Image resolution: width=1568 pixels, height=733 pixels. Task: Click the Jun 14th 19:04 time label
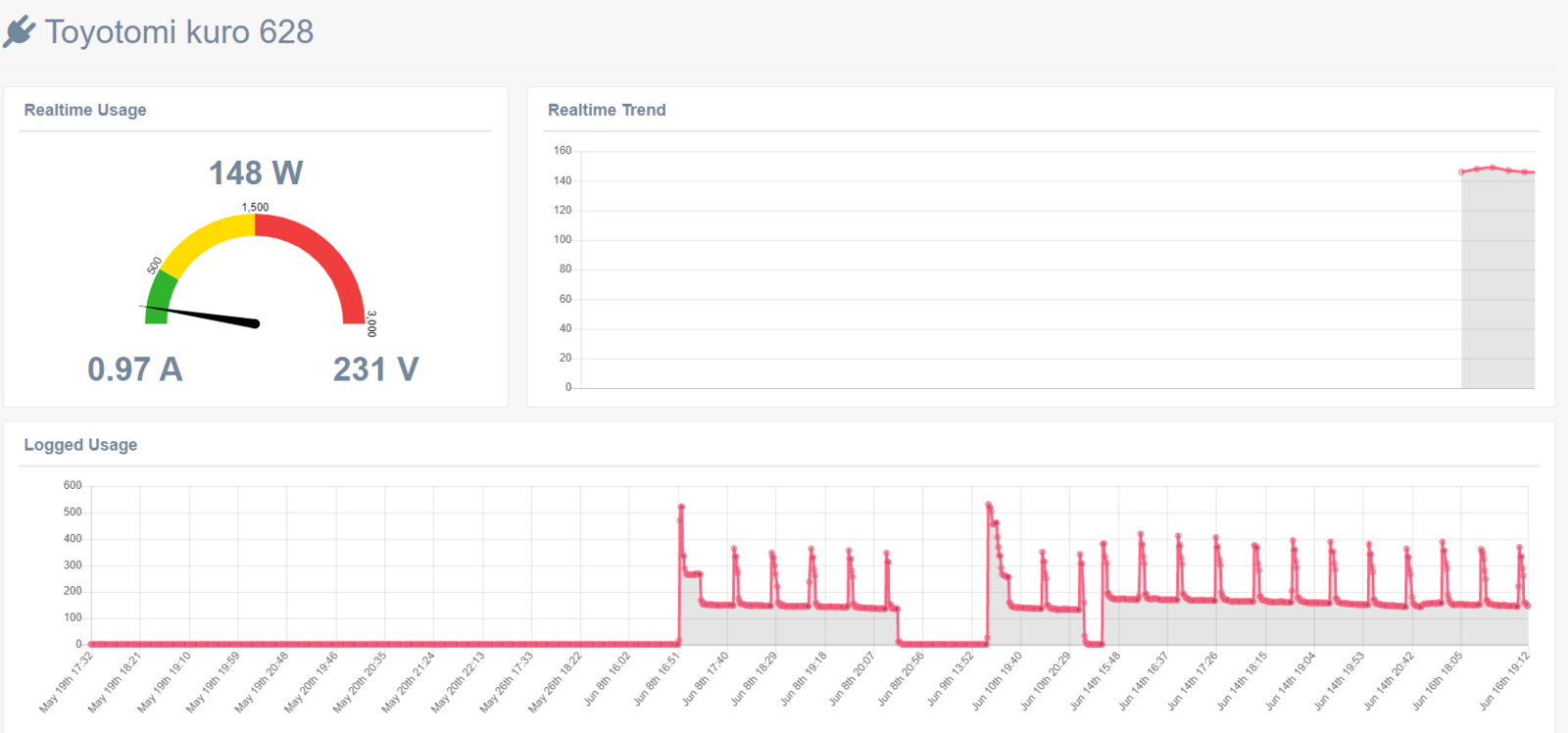pos(1292,681)
